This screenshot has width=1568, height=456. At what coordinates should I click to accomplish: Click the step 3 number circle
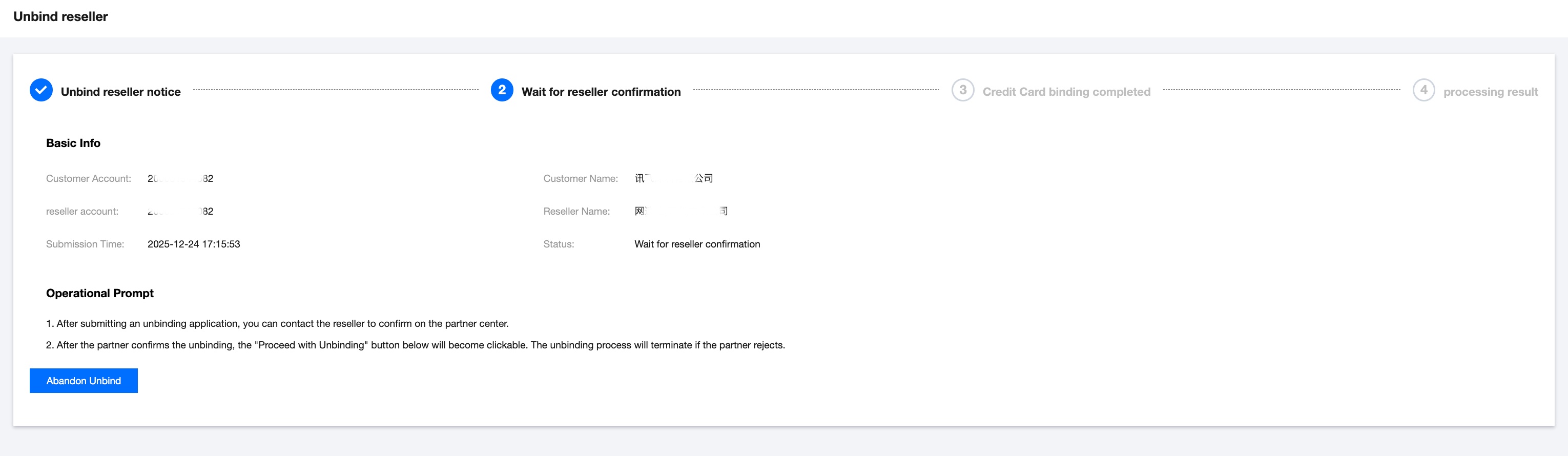[962, 90]
